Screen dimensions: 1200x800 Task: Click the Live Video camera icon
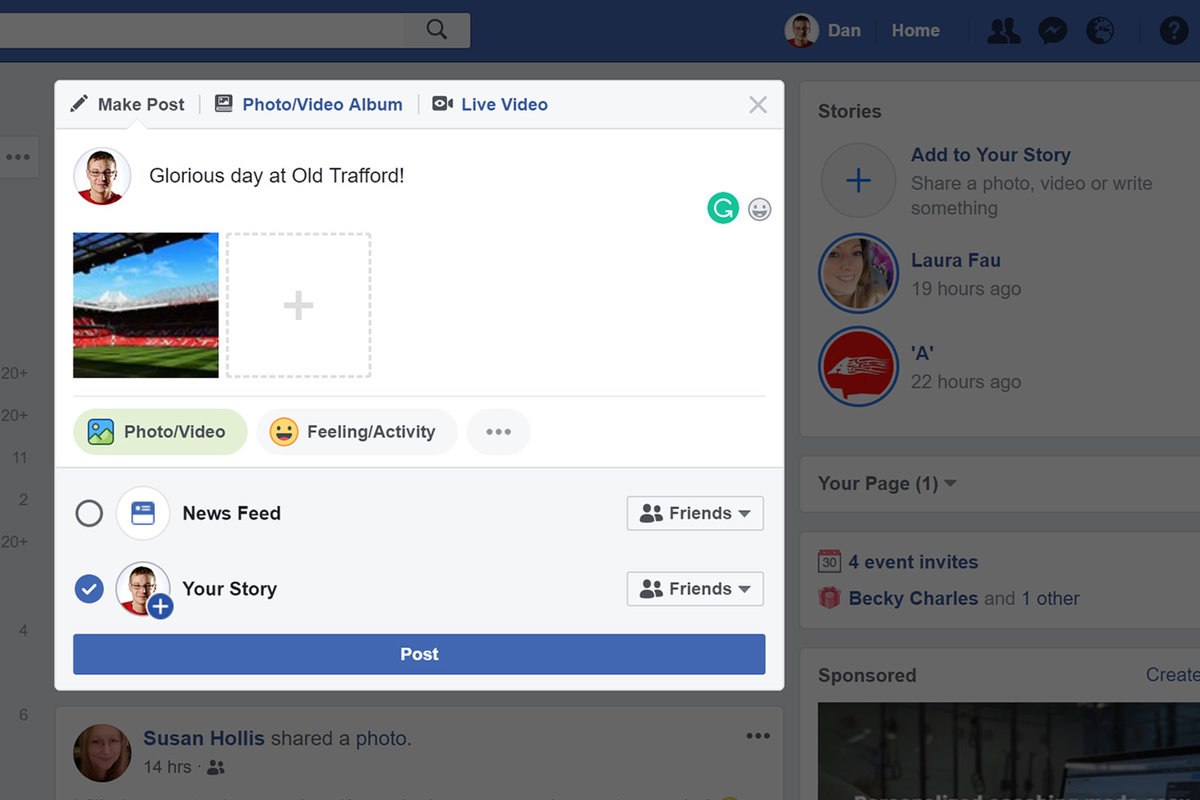coord(441,103)
